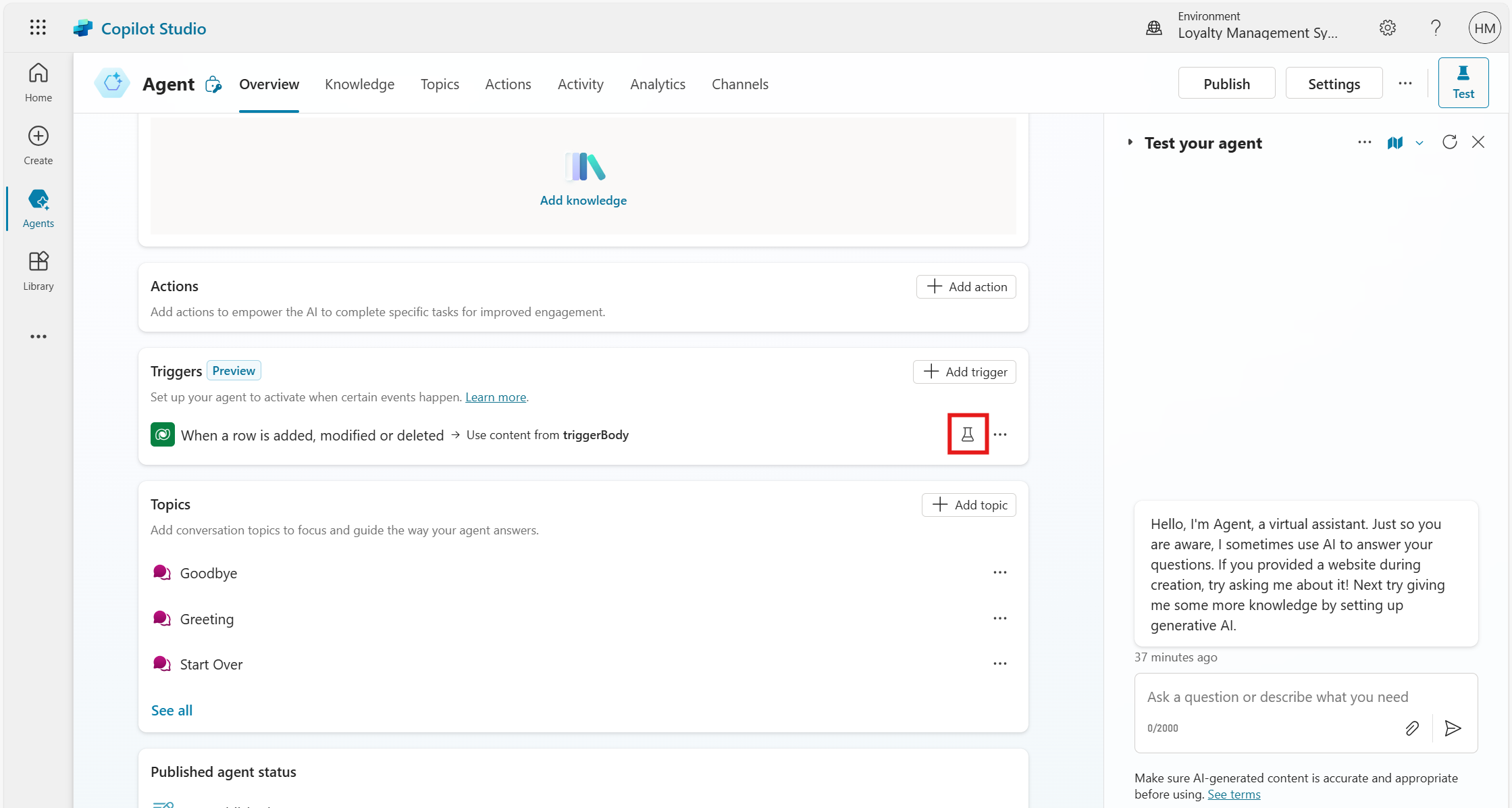Open trigger row more options menu

click(1000, 434)
